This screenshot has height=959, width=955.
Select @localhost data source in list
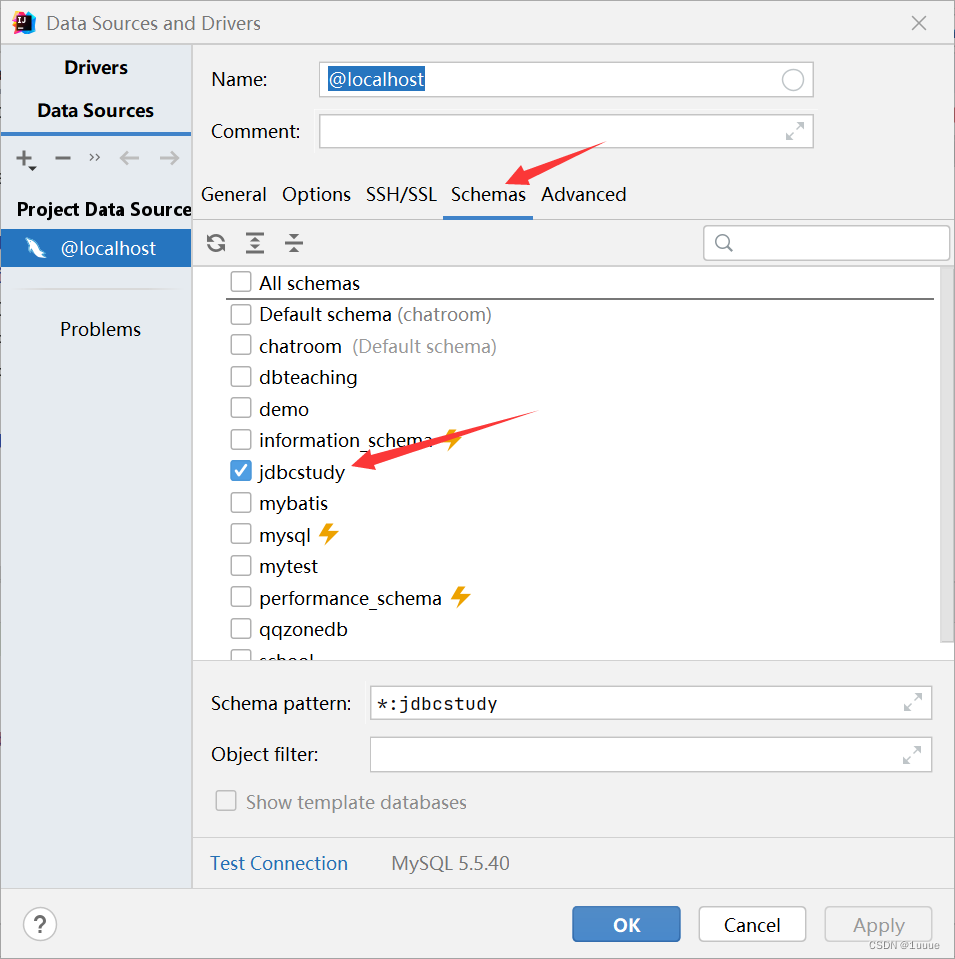coord(96,248)
